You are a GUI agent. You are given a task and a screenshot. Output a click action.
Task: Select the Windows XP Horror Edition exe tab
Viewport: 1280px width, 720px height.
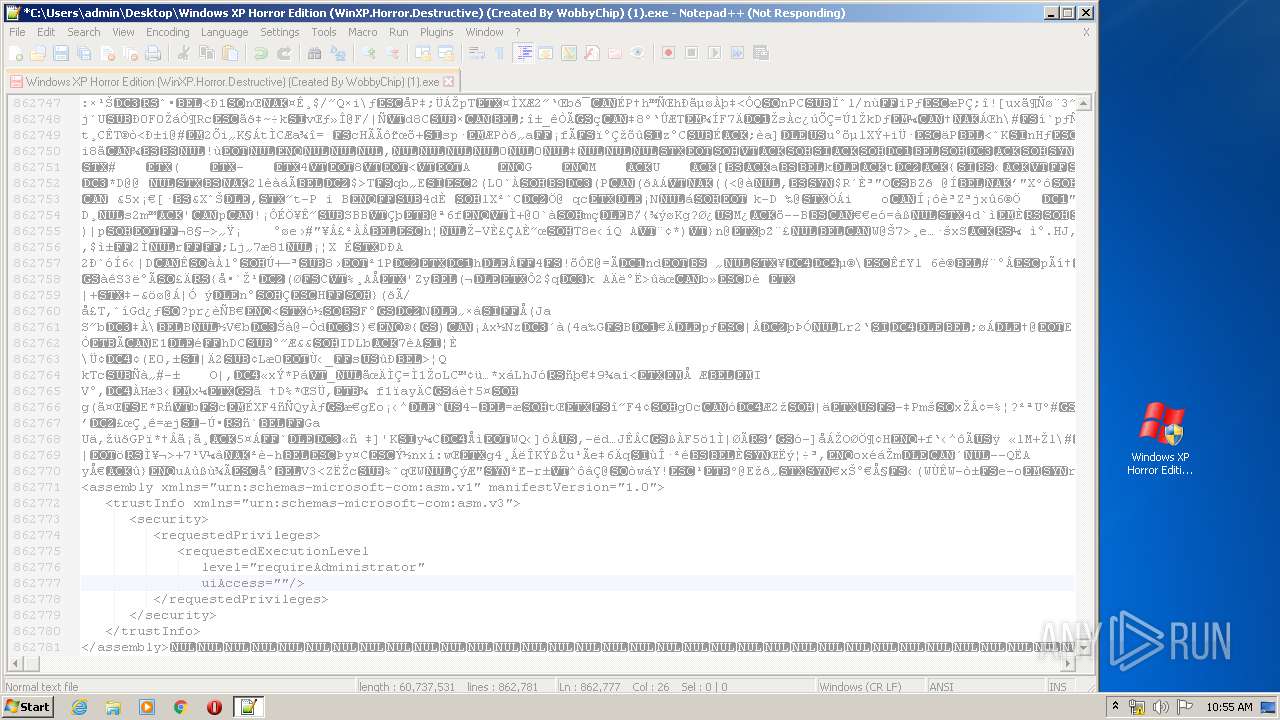(232, 82)
